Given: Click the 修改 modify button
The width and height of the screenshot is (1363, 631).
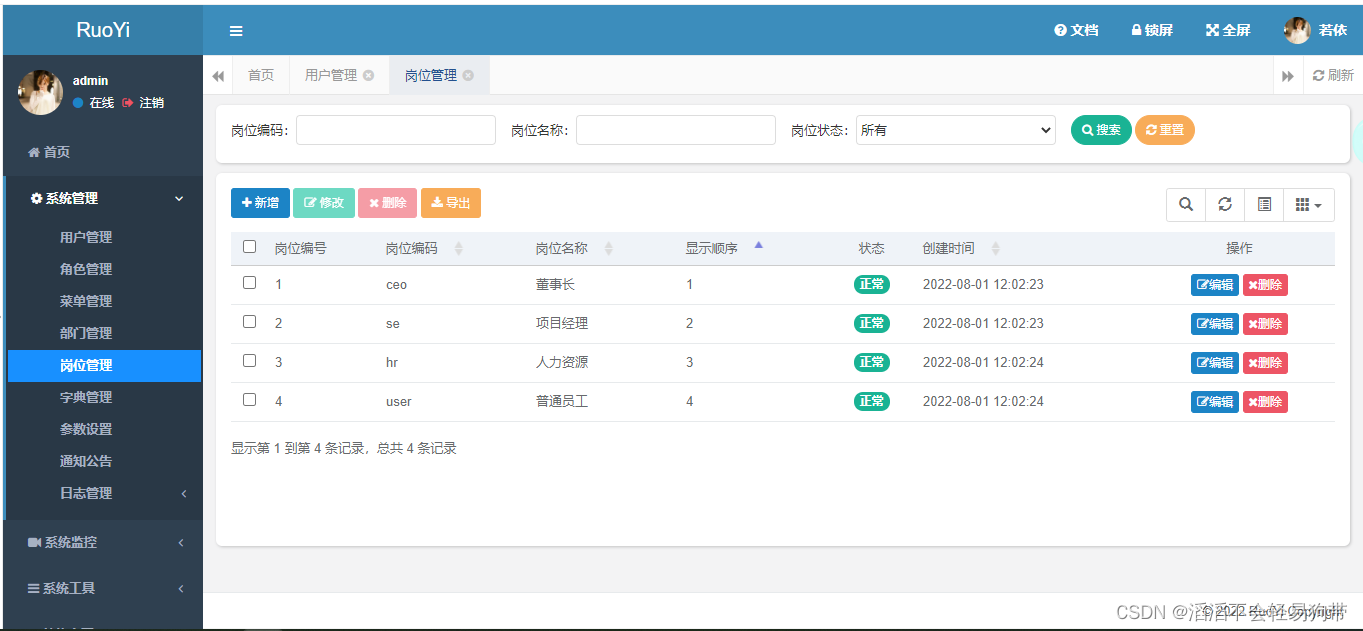Looking at the screenshot, I should point(324,203).
